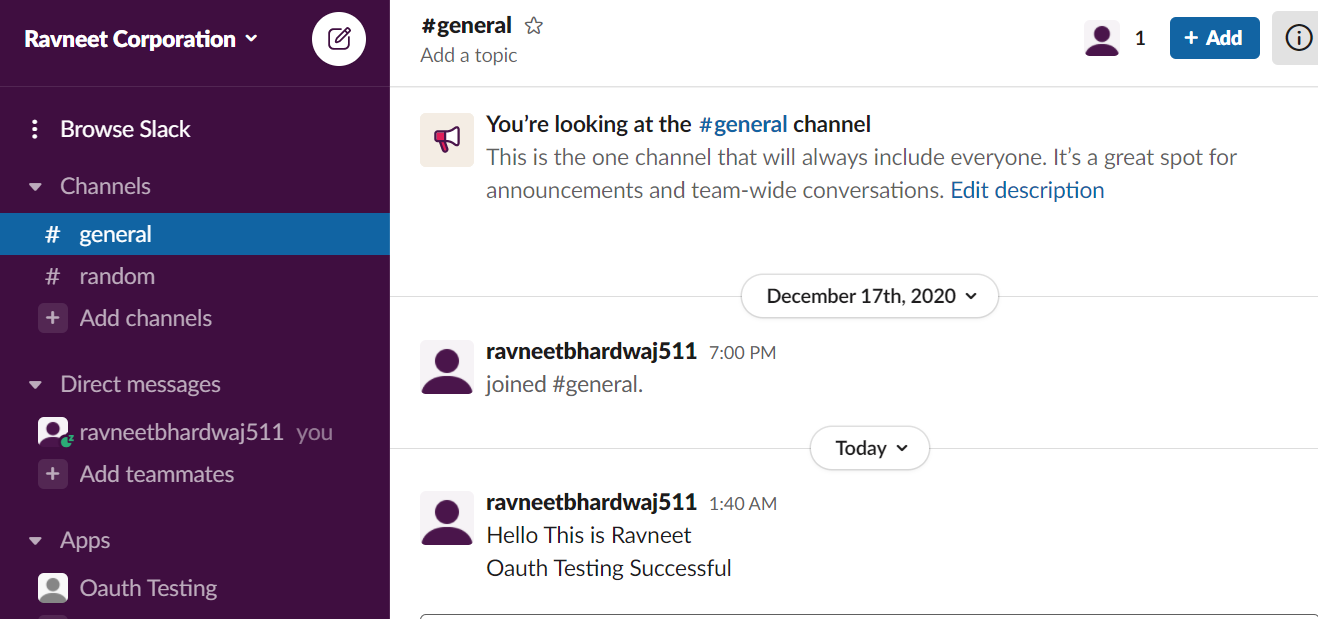Open the December 17th, 2020 date dropdown
Screen dimensions: 1318x619
pyautogui.click(x=869, y=296)
